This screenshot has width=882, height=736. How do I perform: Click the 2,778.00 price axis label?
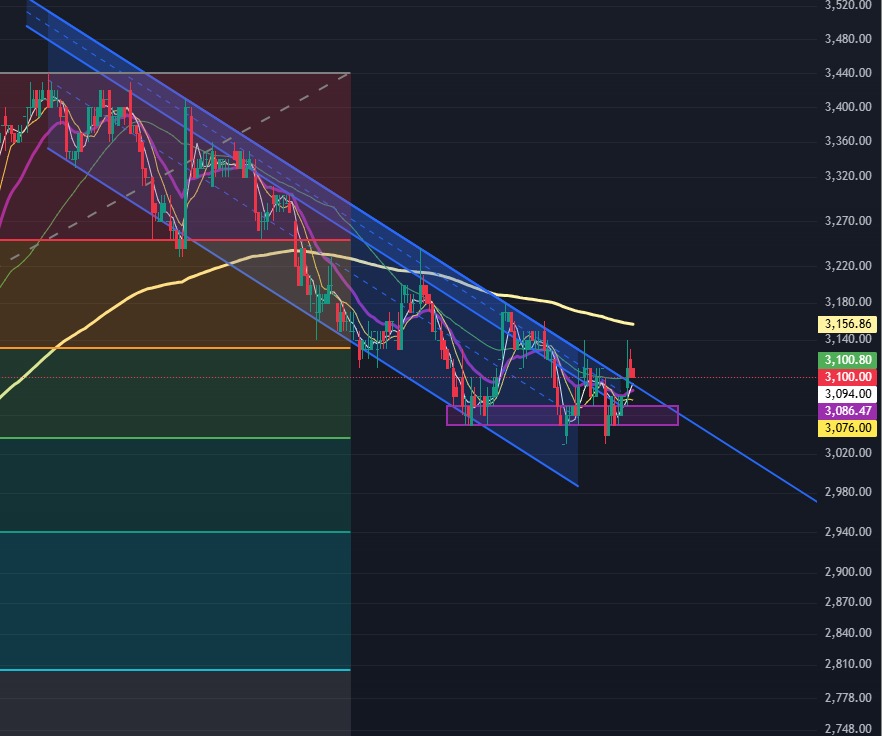click(x=848, y=698)
